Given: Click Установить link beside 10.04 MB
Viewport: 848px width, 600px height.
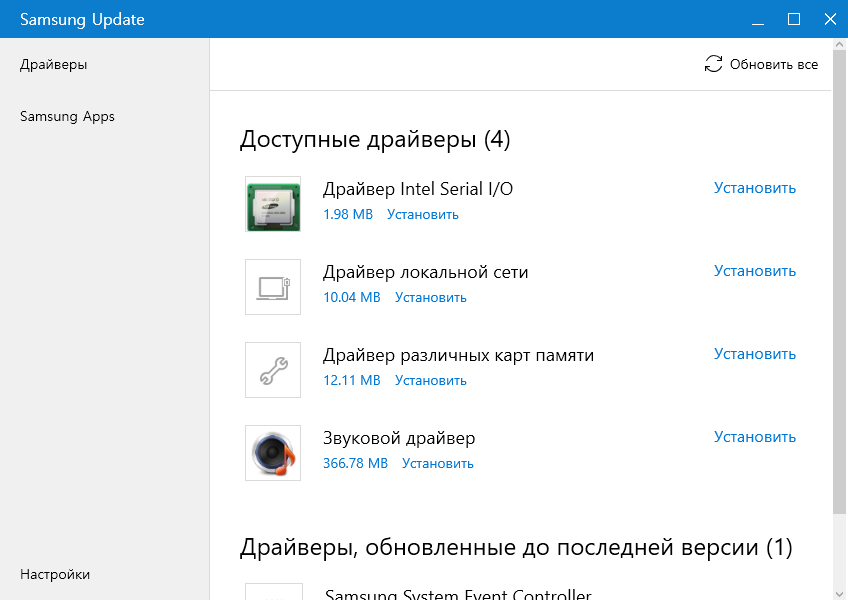Looking at the screenshot, I should pyautogui.click(x=430, y=297).
